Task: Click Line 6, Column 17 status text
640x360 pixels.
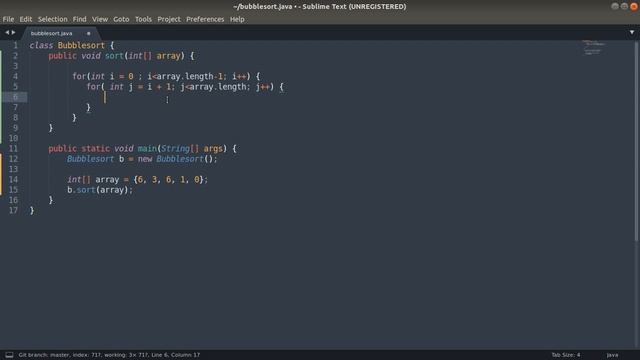Action: (x=176, y=355)
